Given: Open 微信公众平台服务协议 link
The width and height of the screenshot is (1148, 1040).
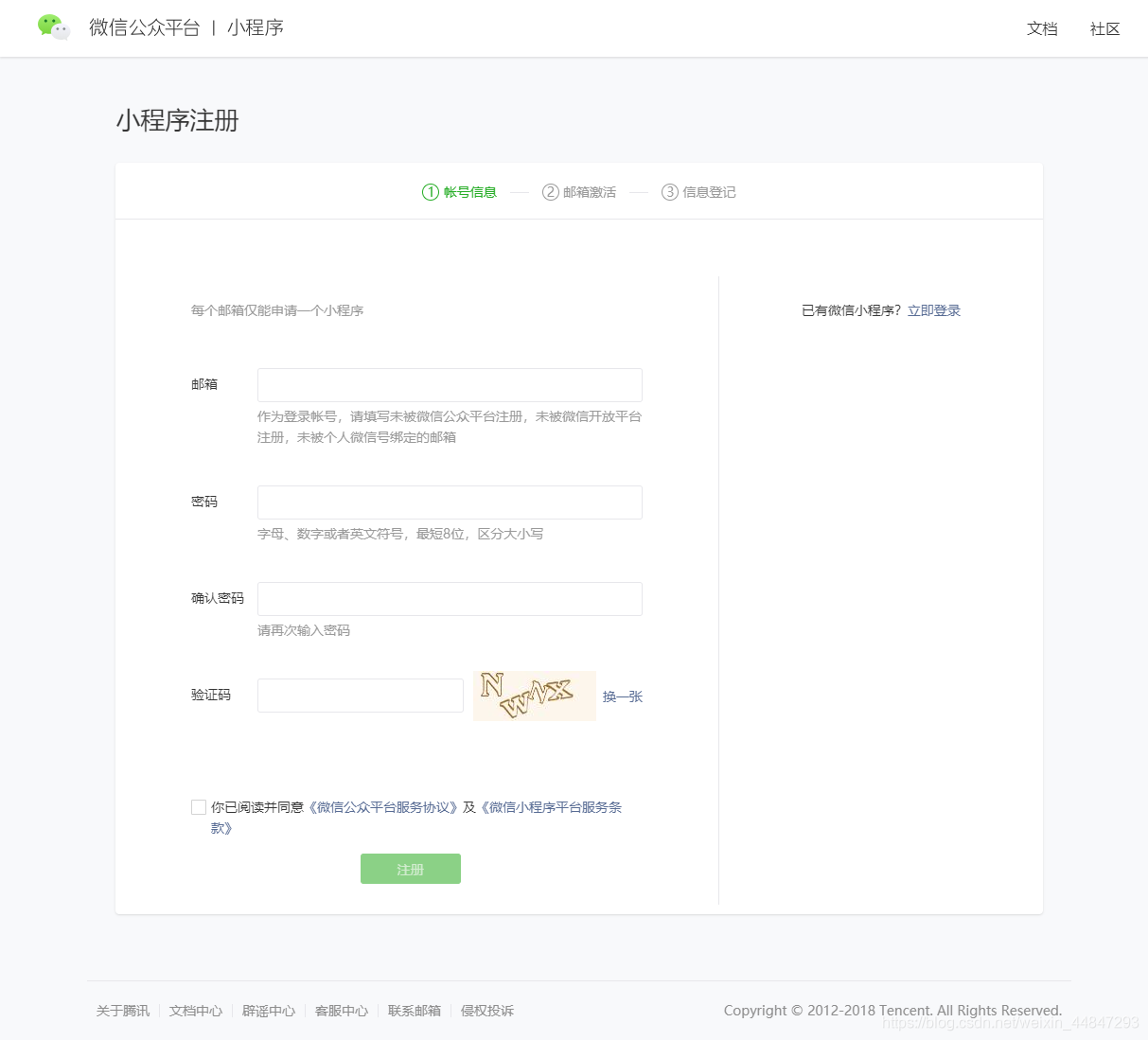Looking at the screenshot, I should 384,807.
